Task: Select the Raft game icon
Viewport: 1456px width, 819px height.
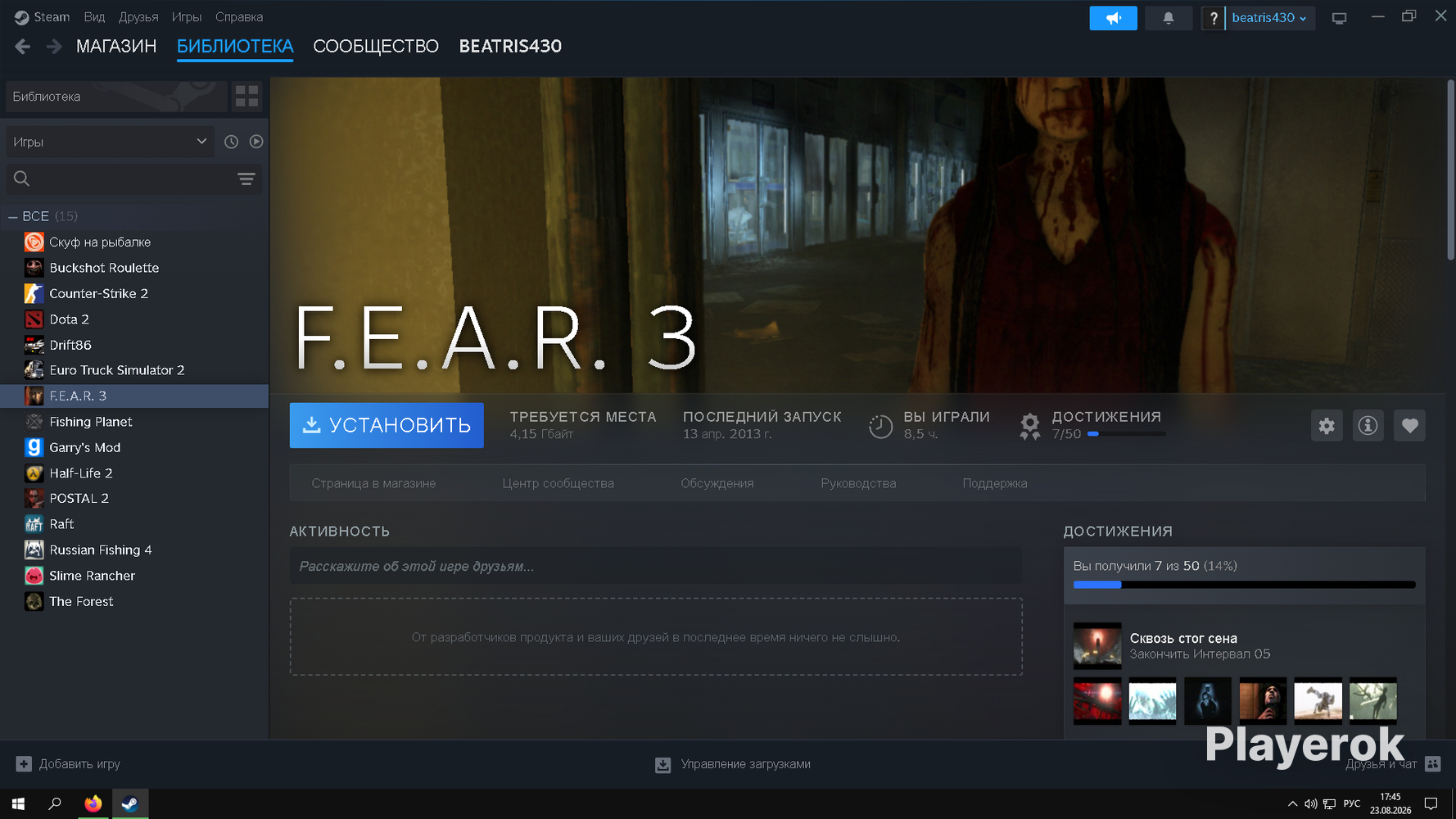Action: (x=34, y=524)
